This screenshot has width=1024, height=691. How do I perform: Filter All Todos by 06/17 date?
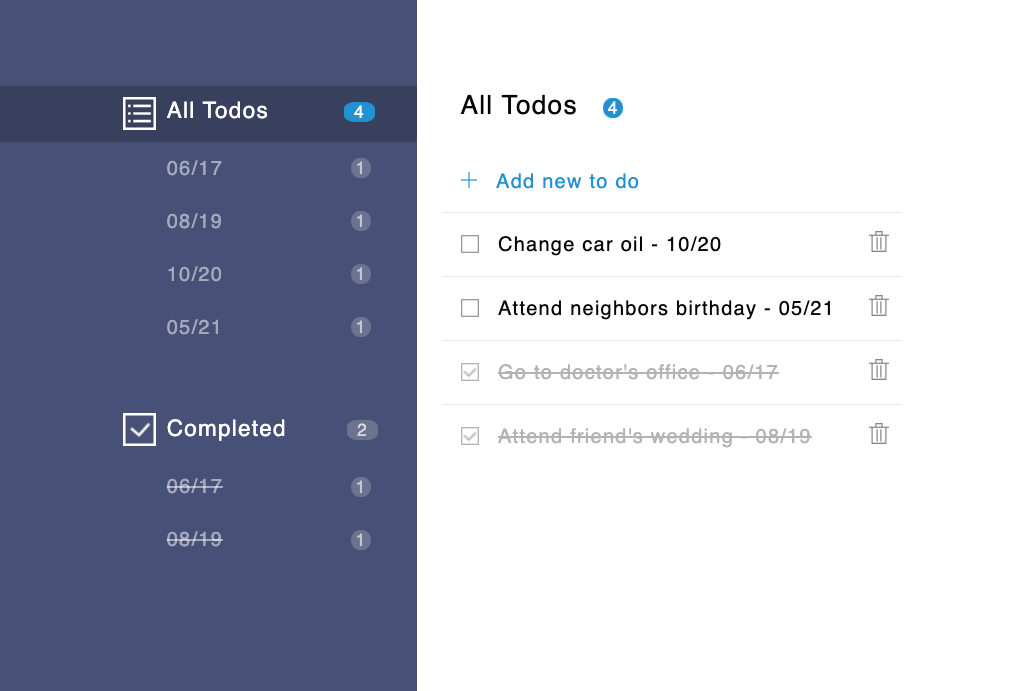pyautogui.click(x=194, y=168)
